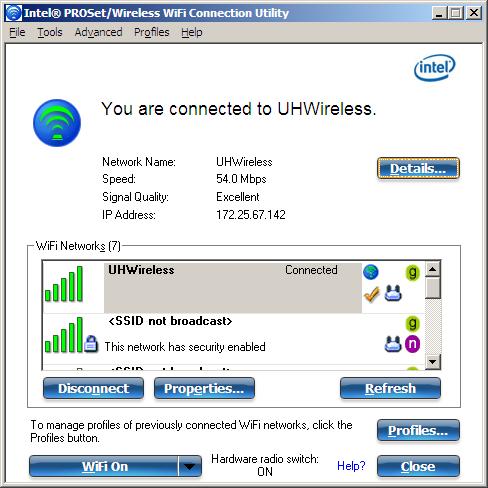
Task: Select the UHWireless network row
Action: [x=233, y=287]
